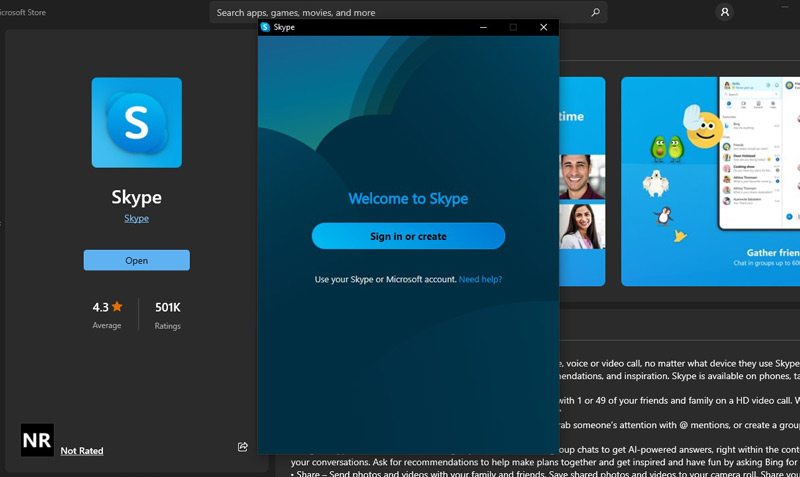800x477 pixels.
Task: Click the large Skype app logo
Action: tap(137, 122)
